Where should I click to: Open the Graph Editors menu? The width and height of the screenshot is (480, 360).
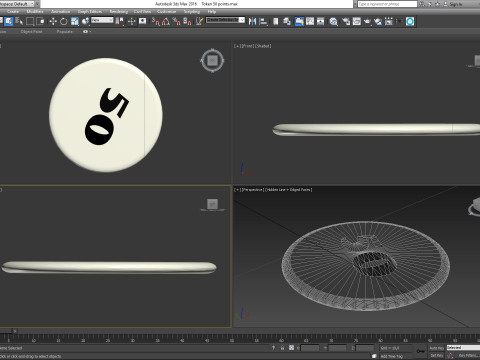coord(90,12)
